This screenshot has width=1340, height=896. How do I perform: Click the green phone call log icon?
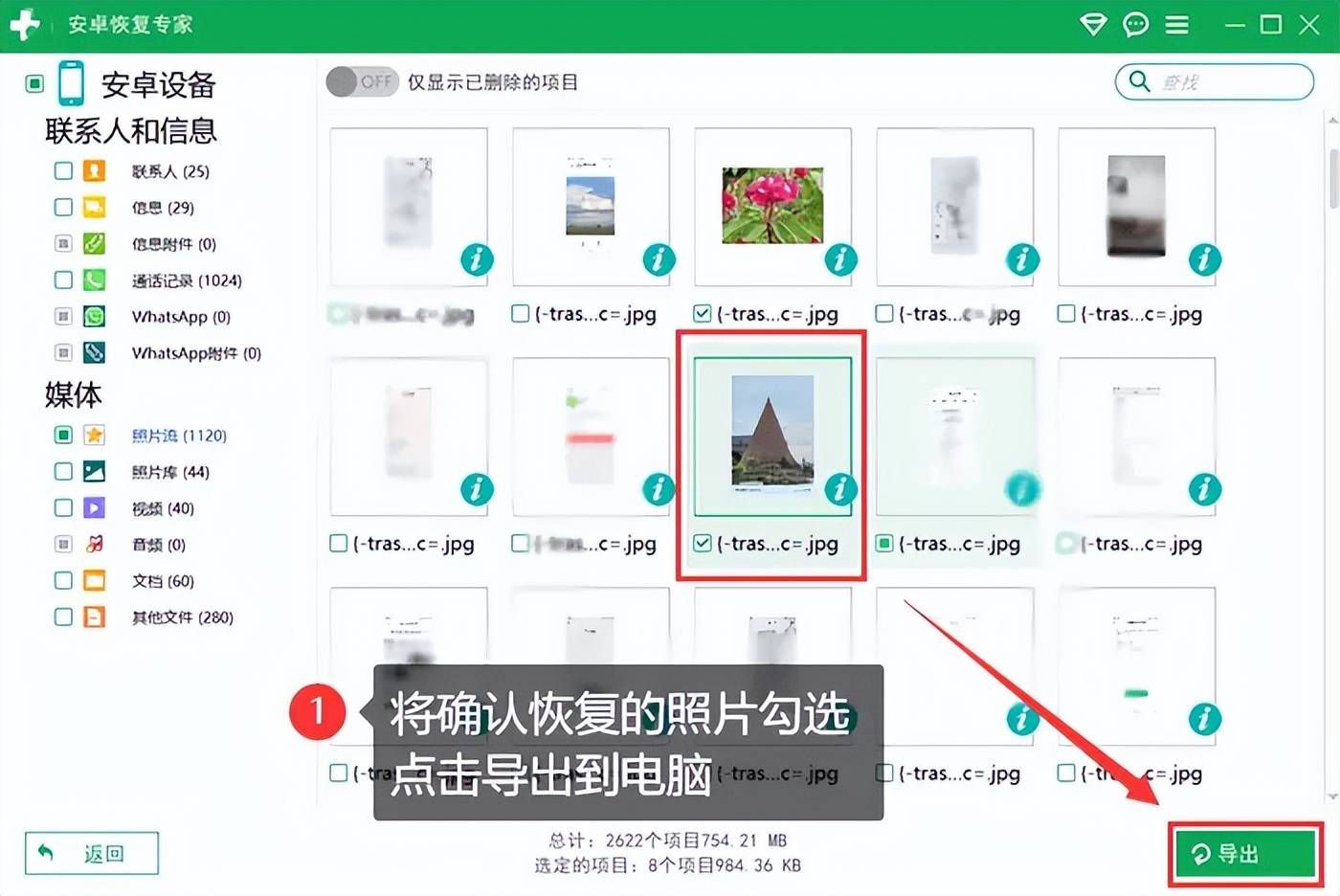click(x=94, y=280)
